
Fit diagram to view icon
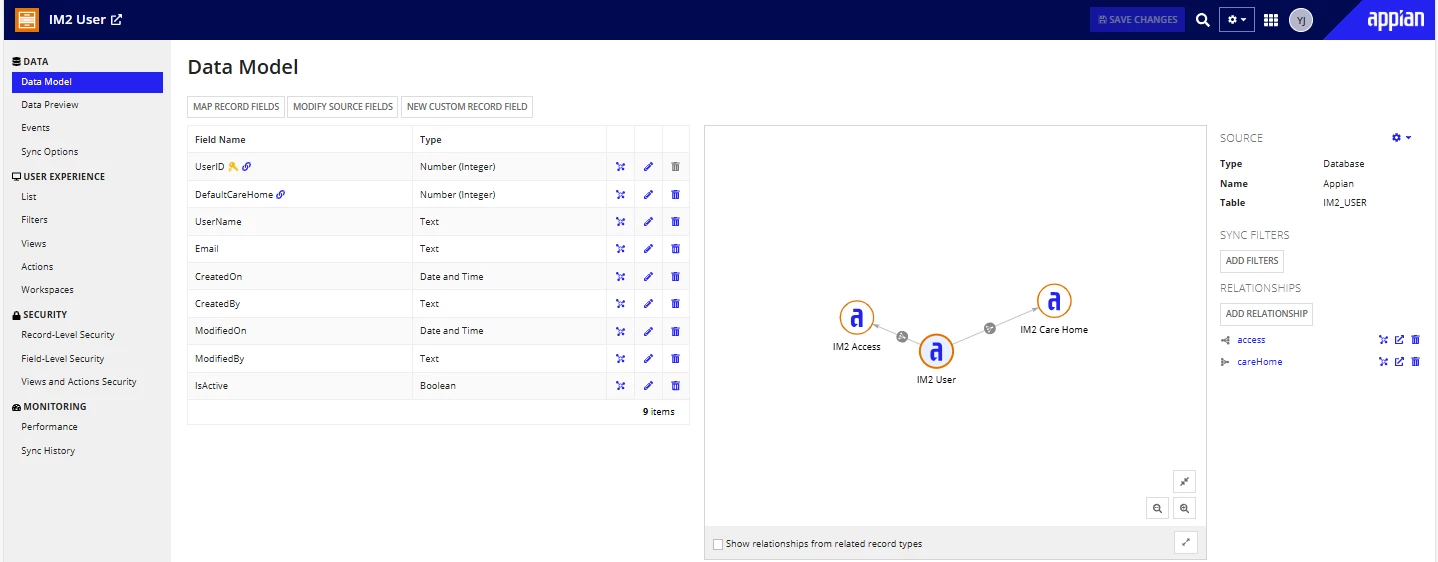(x=1184, y=481)
